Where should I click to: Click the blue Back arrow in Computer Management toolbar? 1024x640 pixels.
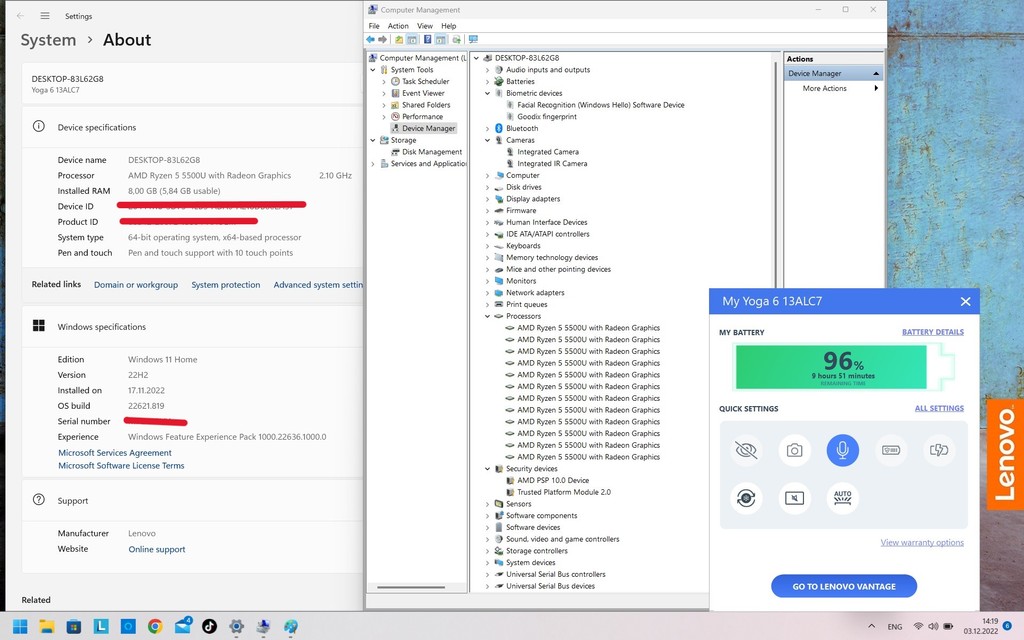371,40
